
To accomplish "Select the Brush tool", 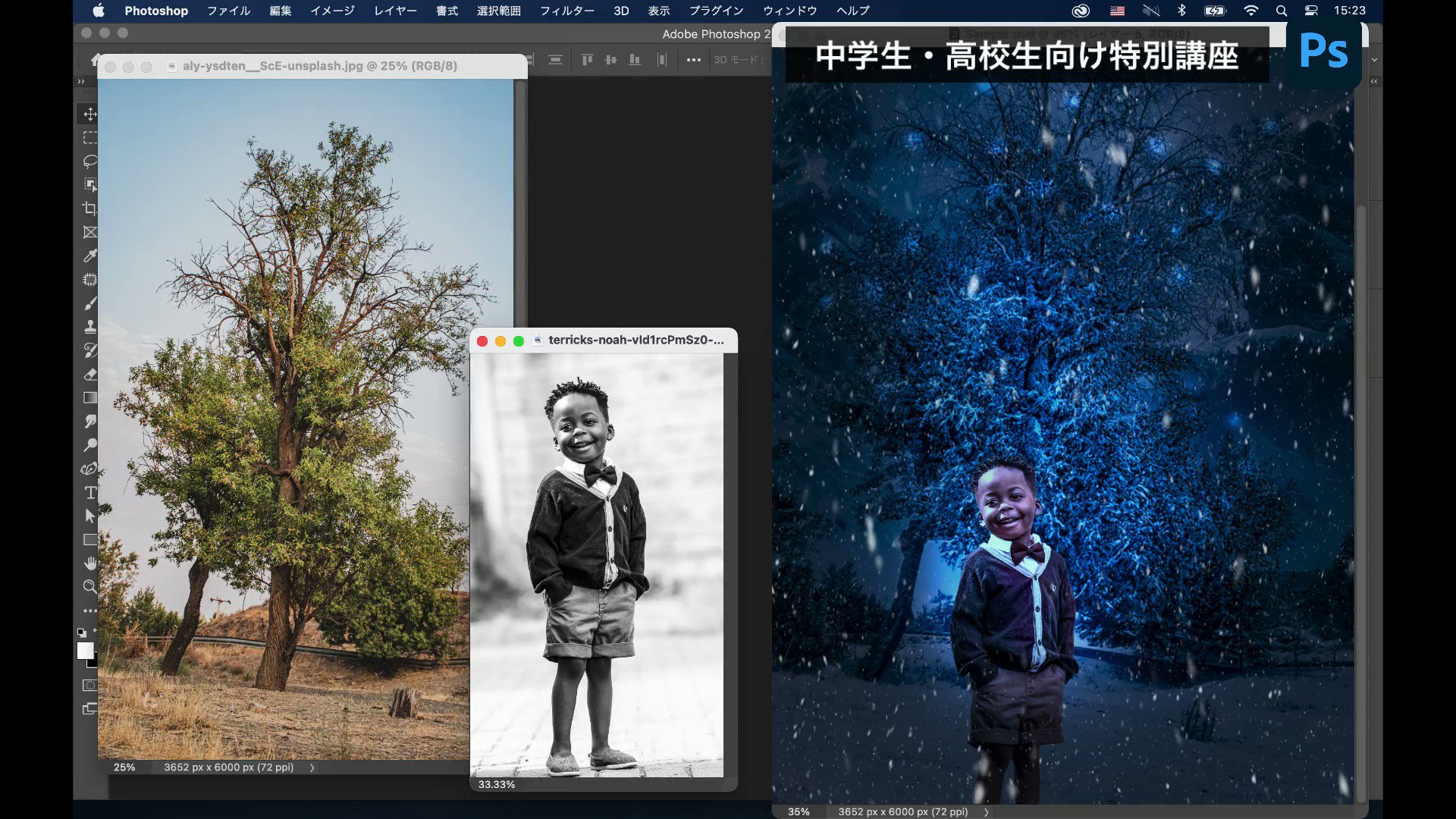I will point(89,303).
